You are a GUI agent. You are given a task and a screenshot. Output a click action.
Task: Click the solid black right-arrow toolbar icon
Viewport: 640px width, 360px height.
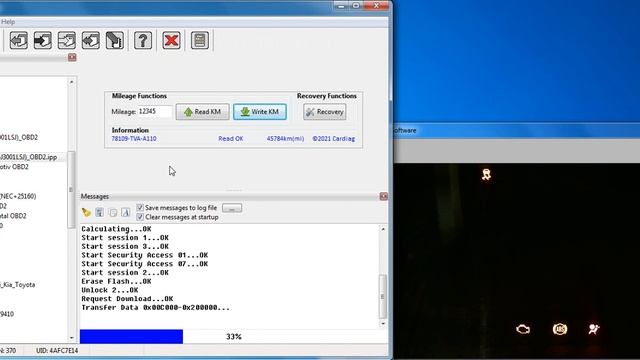(43, 40)
